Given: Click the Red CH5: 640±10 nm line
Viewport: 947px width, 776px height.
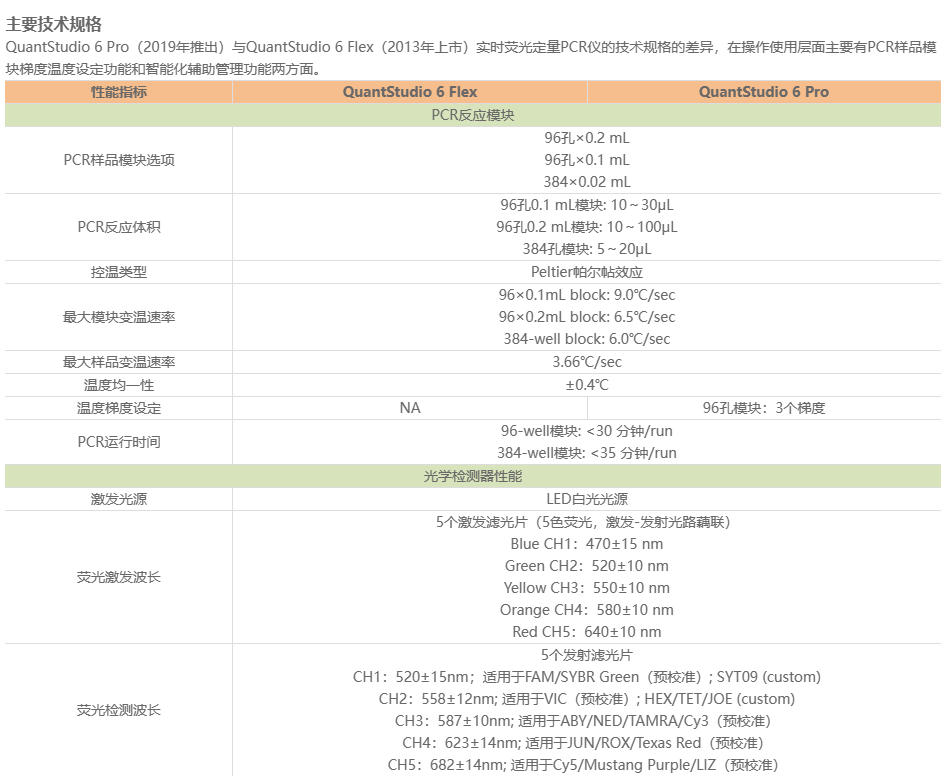Looking at the screenshot, I should pyautogui.click(x=587, y=631).
